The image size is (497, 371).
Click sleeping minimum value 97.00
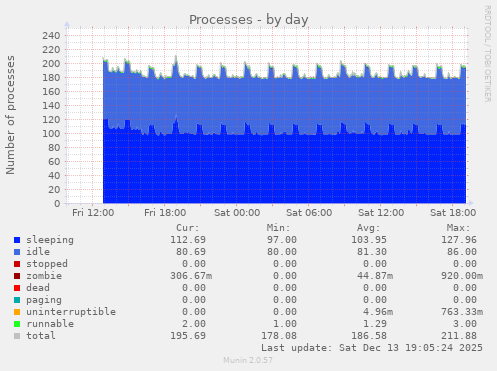point(281,240)
